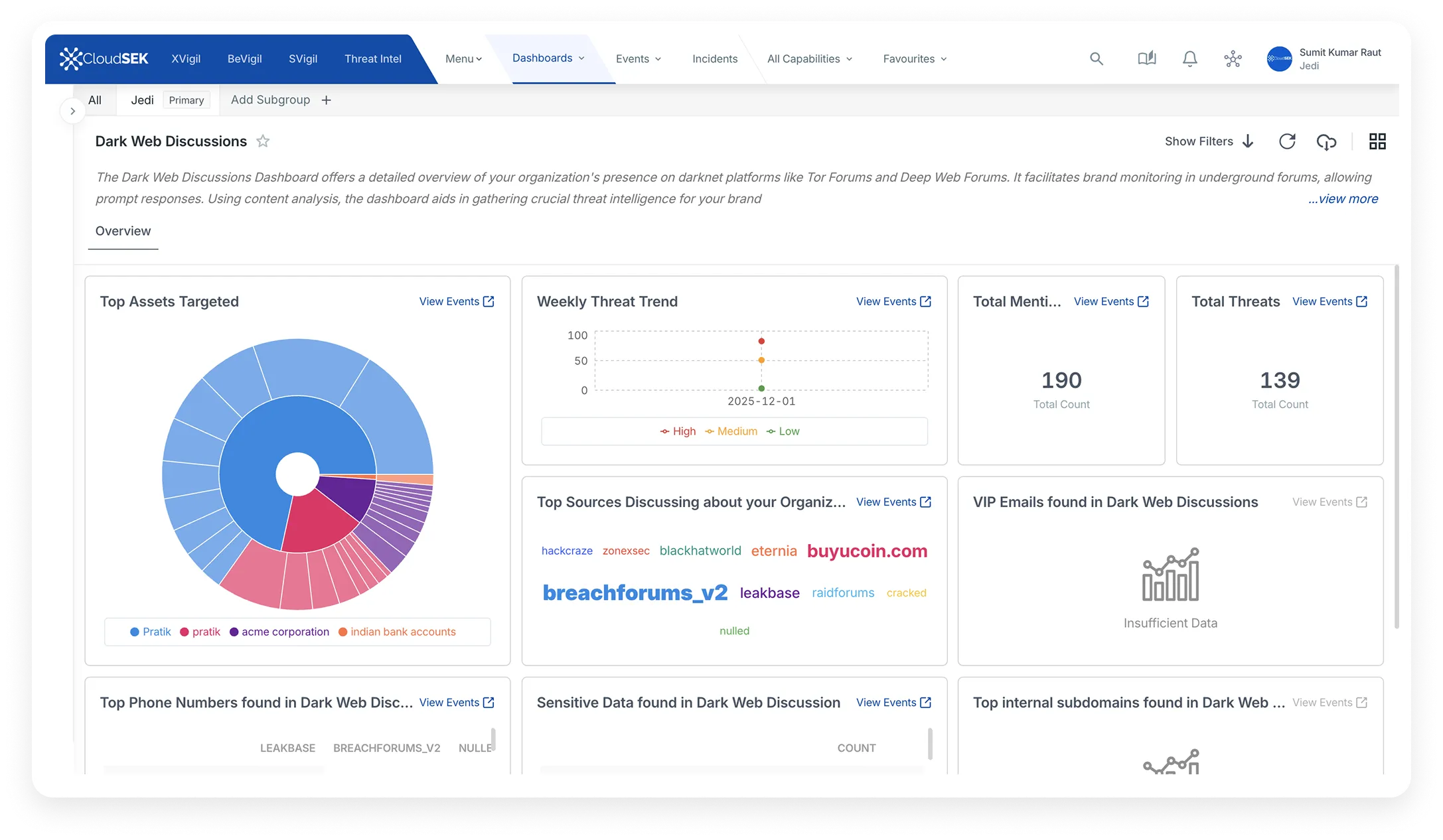This screenshot has width=1443, height=840.
Task: Switch layout using the grid icon
Action: (x=1377, y=141)
